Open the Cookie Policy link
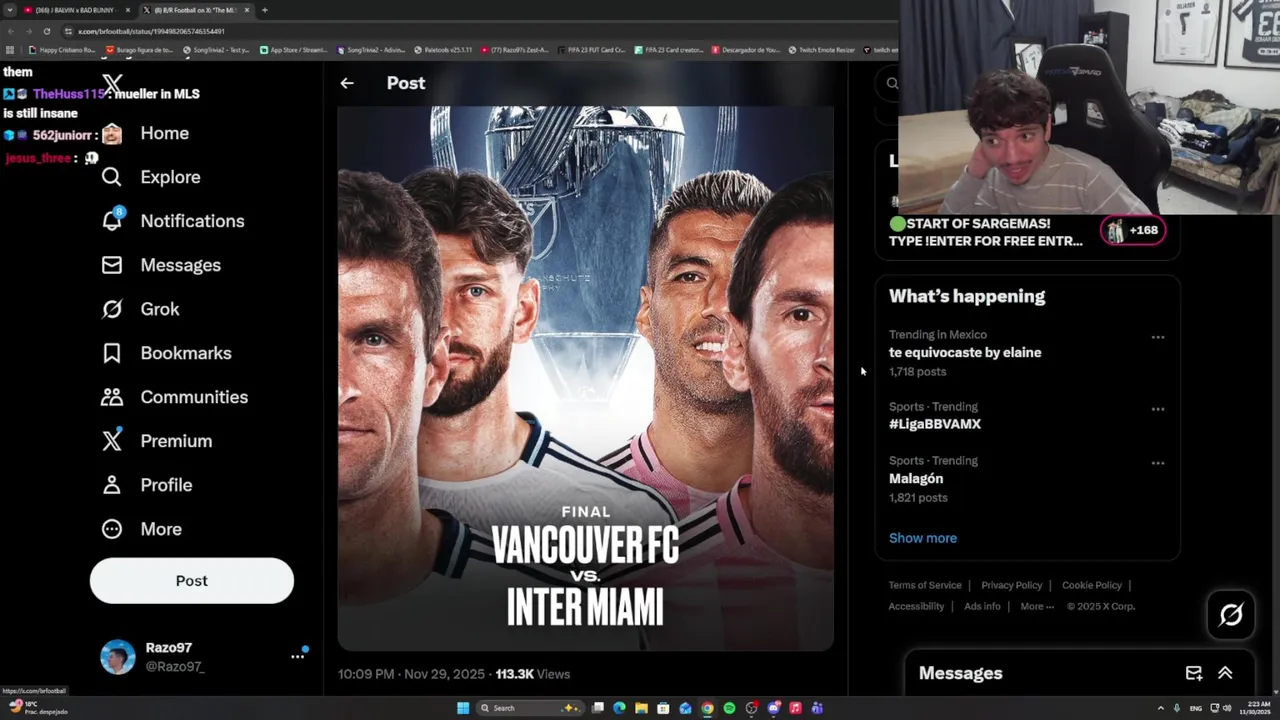 coord(1092,585)
